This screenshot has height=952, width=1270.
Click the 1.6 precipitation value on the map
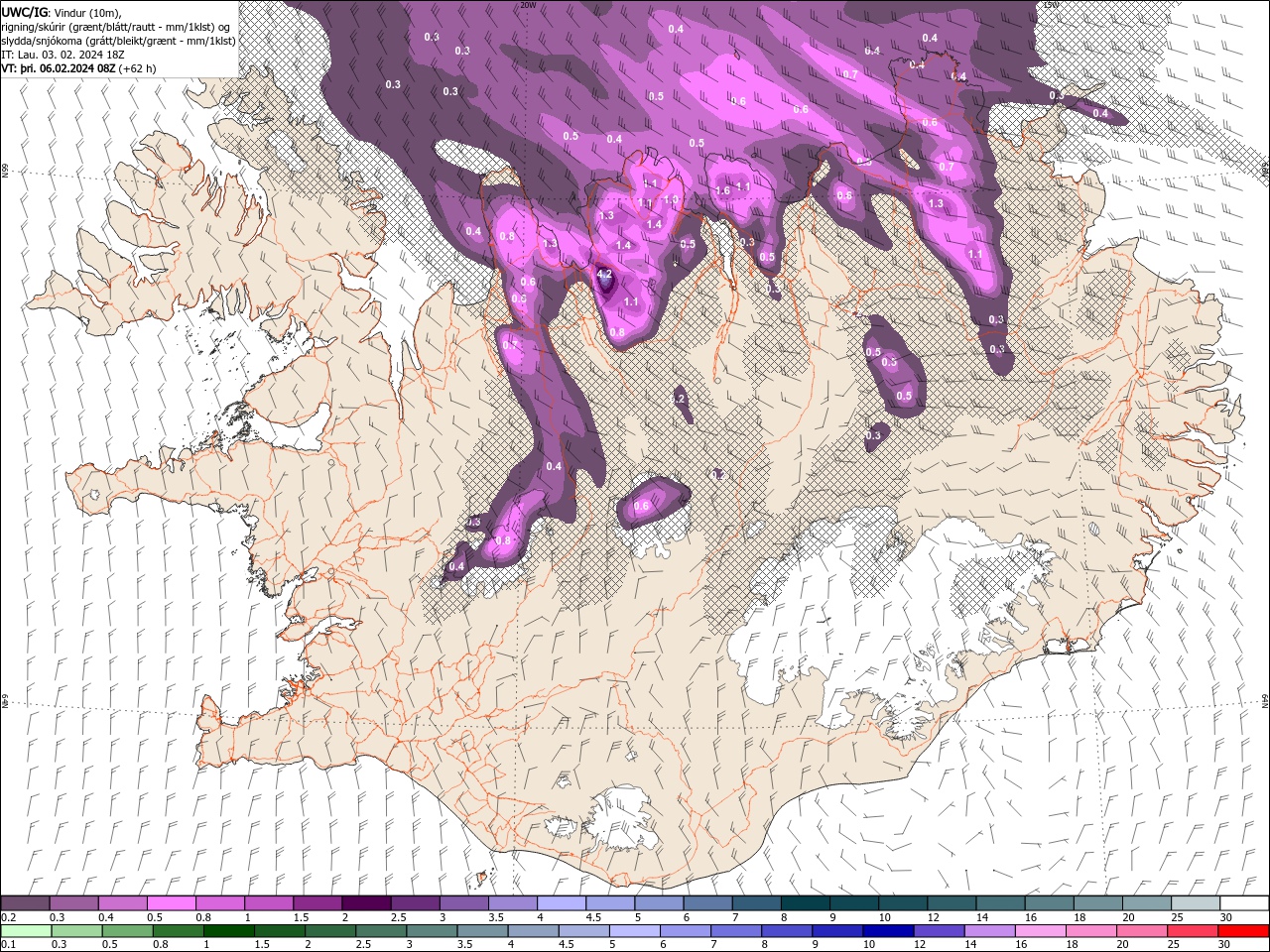pos(722,190)
